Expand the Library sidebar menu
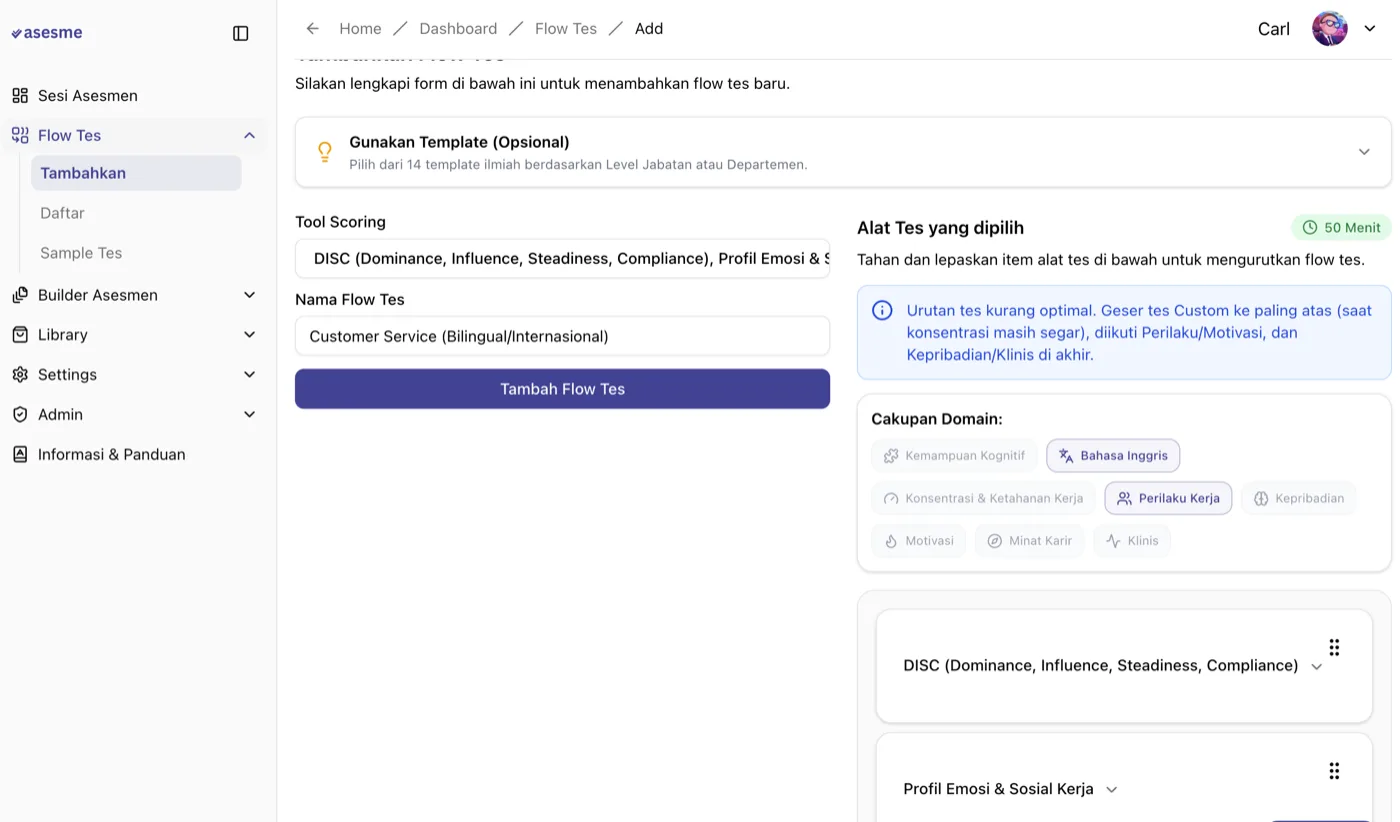 click(250, 335)
